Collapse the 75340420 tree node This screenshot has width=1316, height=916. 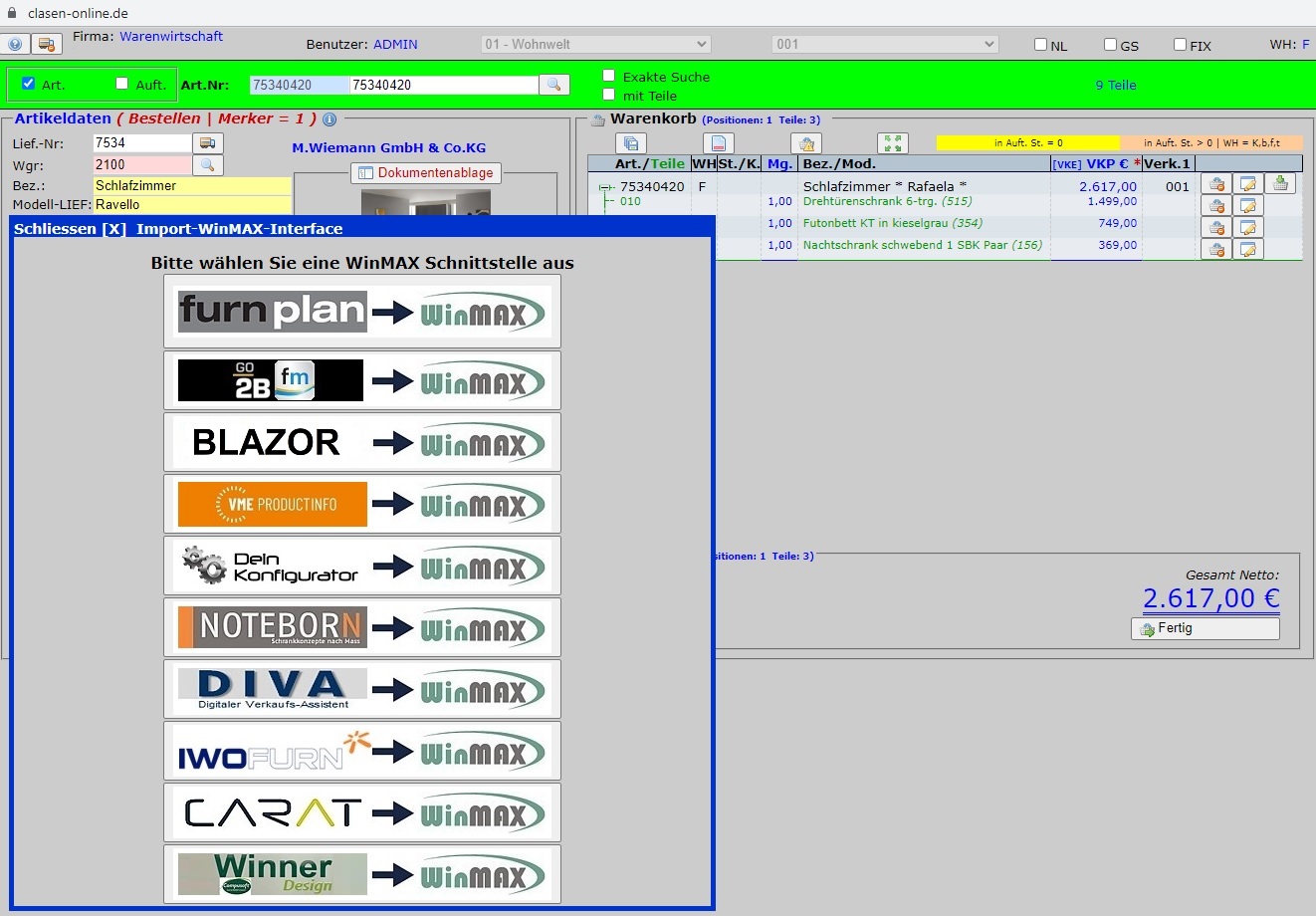pos(605,187)
